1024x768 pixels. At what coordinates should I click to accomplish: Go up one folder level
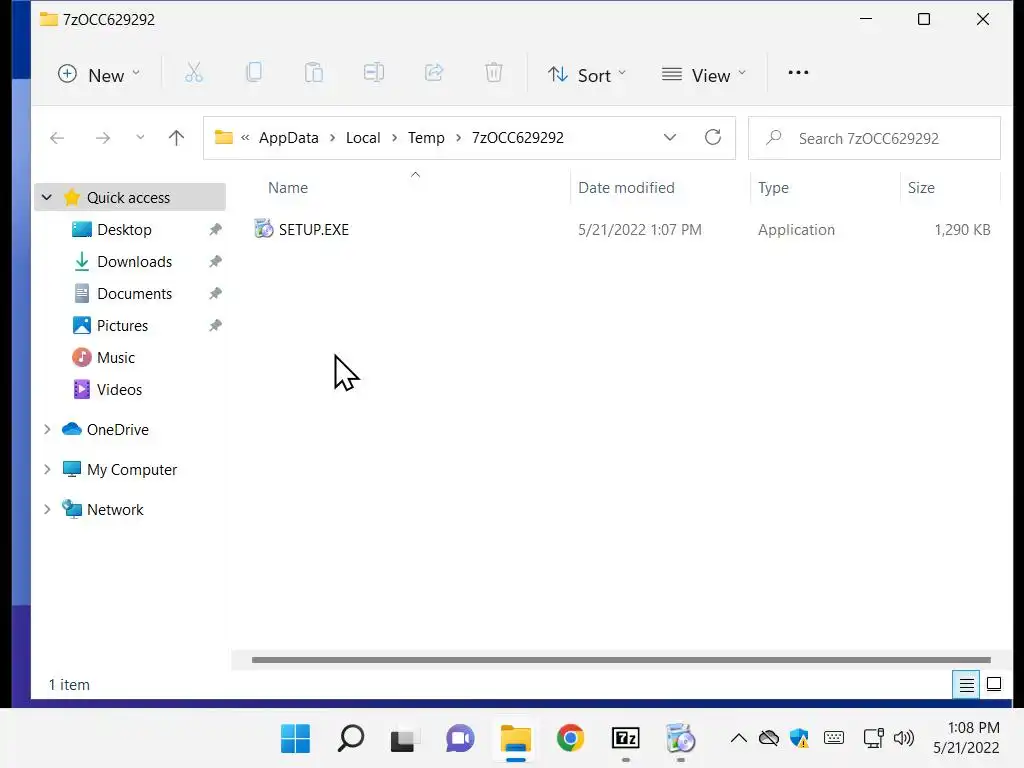[176, 138]
